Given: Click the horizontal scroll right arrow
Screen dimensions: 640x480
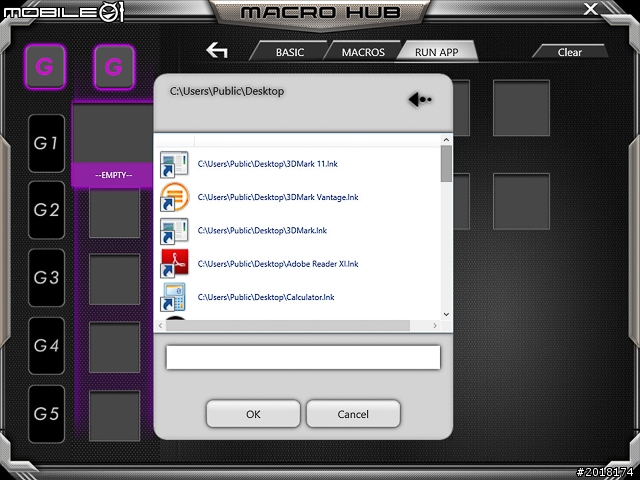Looking at the screenshot, I should (435, 325).
